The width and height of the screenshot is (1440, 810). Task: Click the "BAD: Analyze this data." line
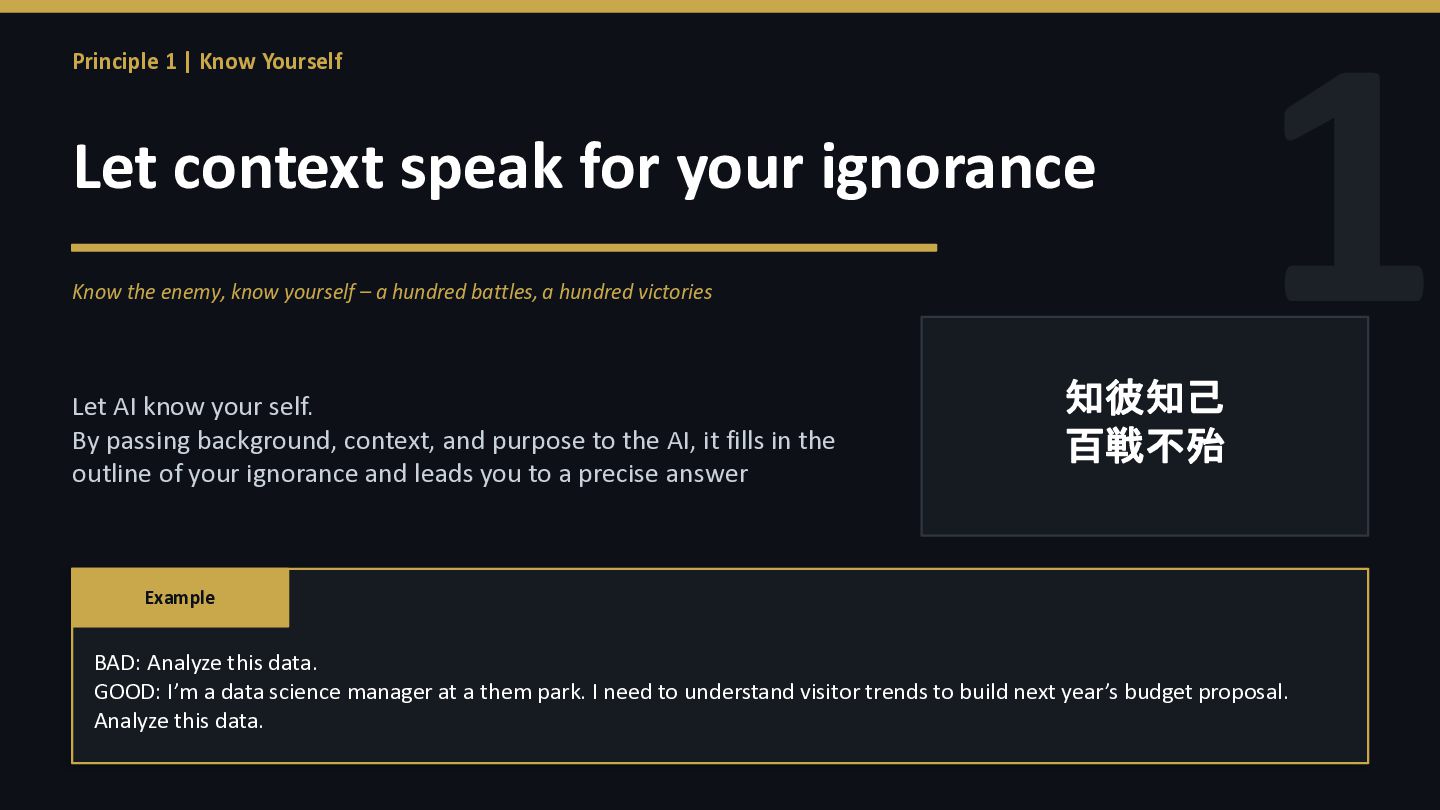tap(205, 662)
